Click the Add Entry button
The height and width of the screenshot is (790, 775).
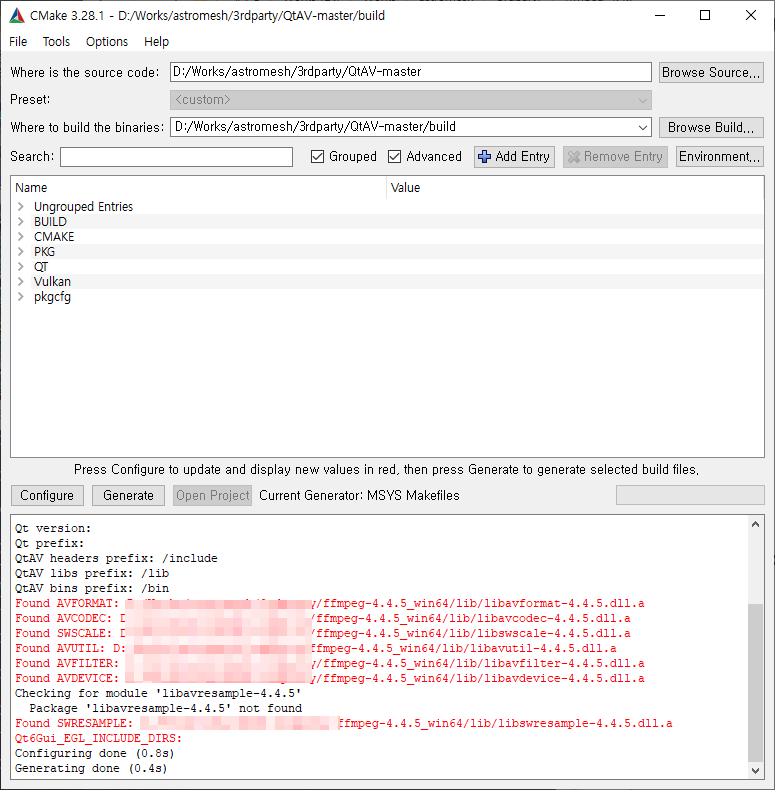(514, 157)
